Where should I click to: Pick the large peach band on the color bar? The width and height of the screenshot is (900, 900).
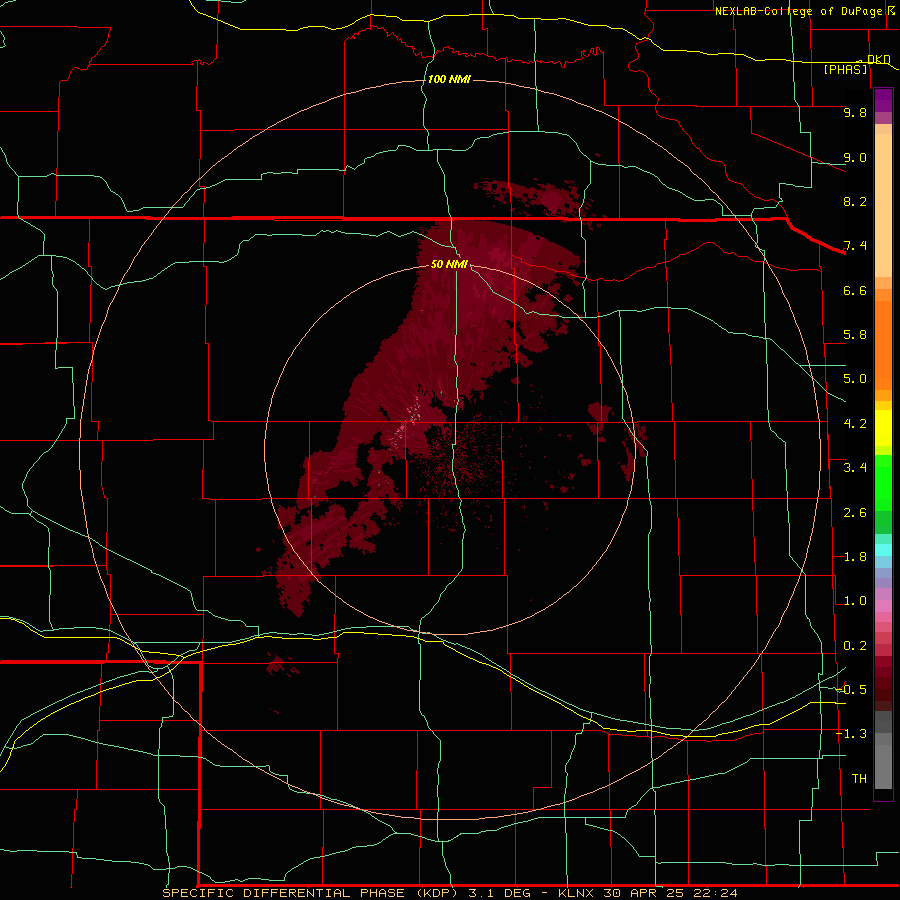tap(883, 205)
